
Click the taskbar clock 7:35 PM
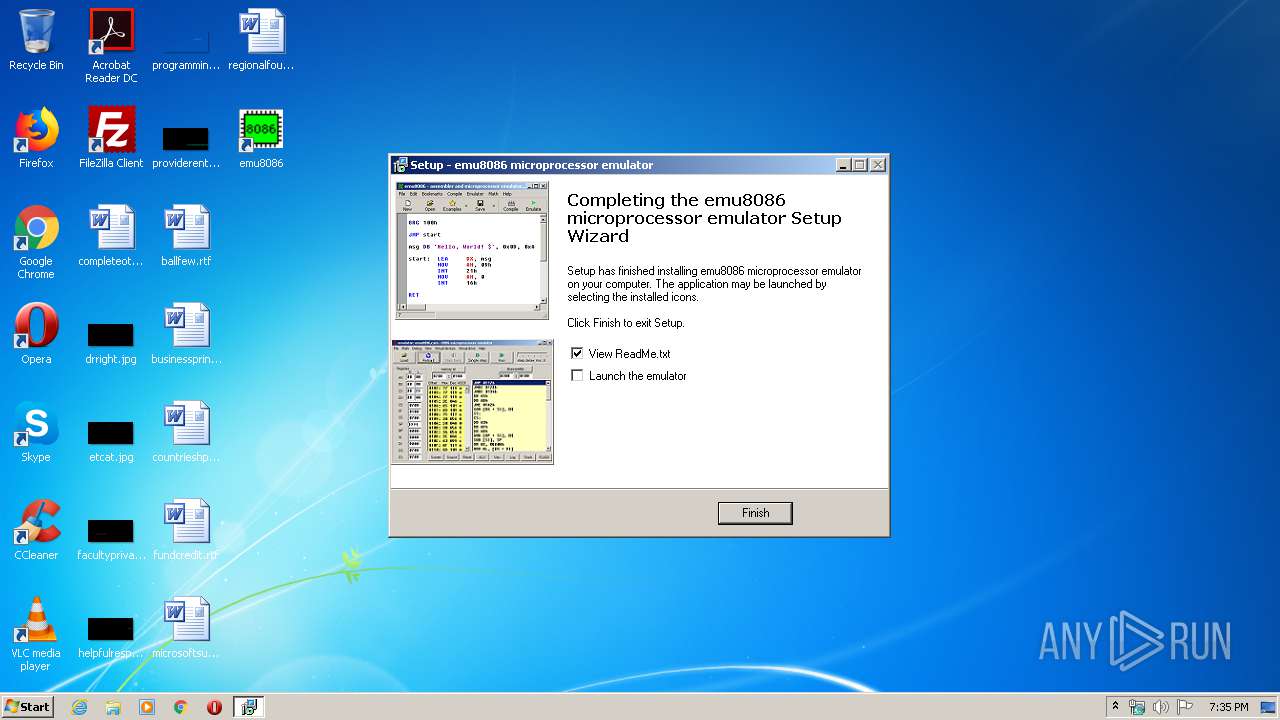(1228, 707)
